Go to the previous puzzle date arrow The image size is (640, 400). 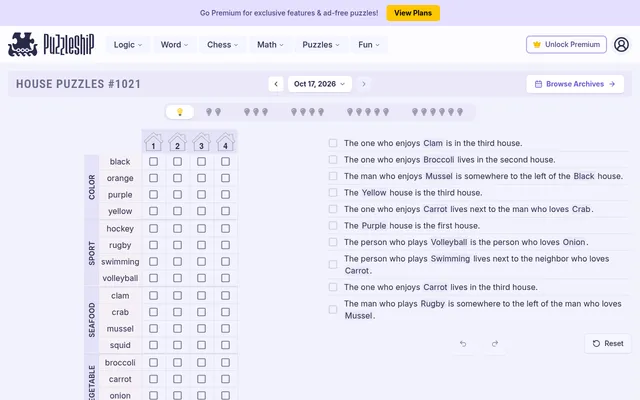276,84
